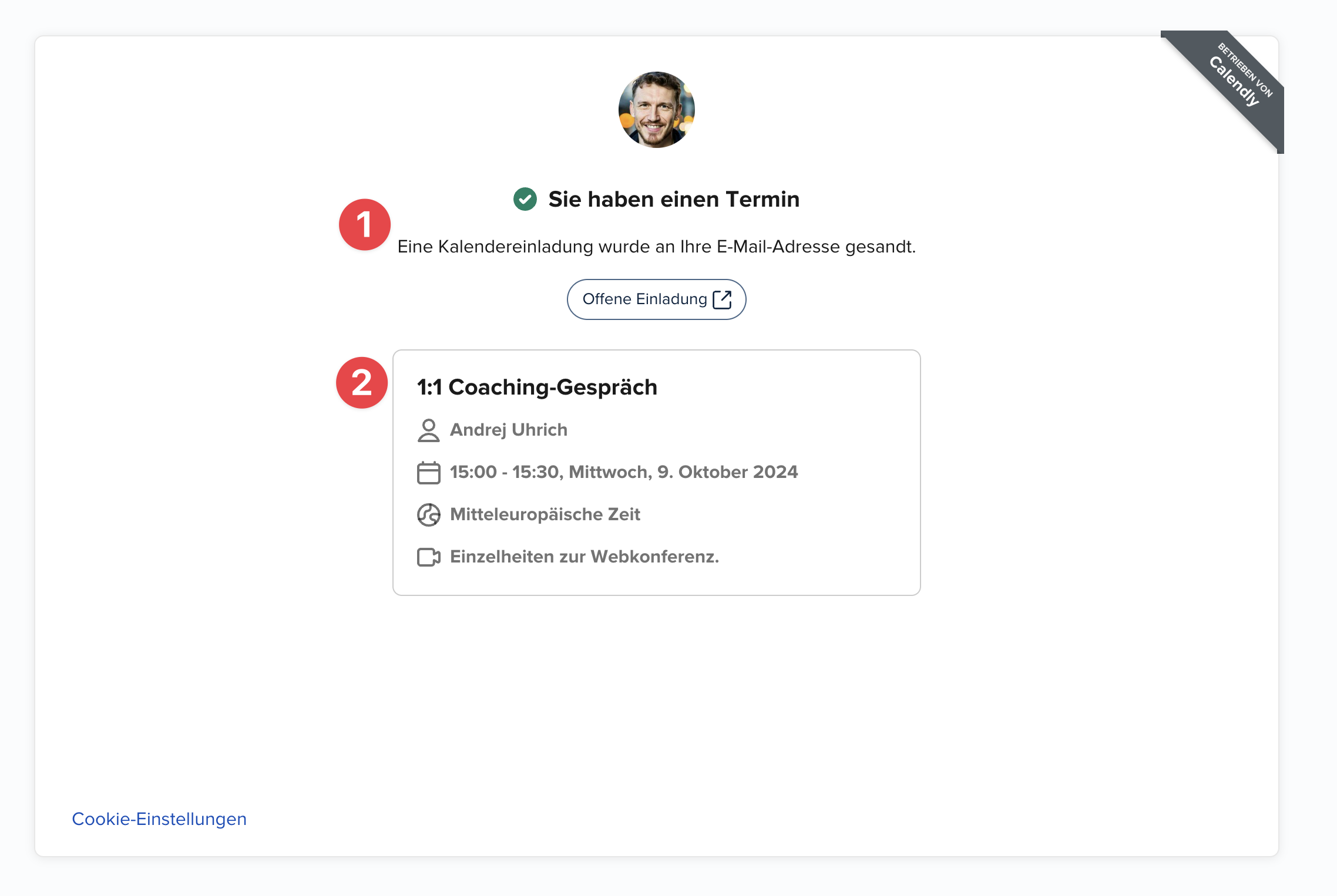Click the external link icon in Offene Einladung
The width and height of the screenshot is (1337, 896).
click(722, 299)
